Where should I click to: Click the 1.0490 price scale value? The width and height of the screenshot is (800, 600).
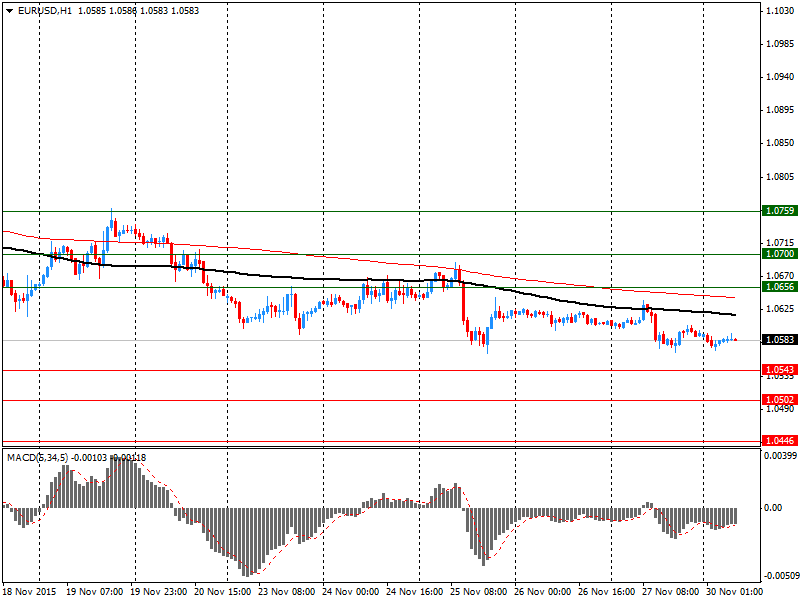point(781,409)
